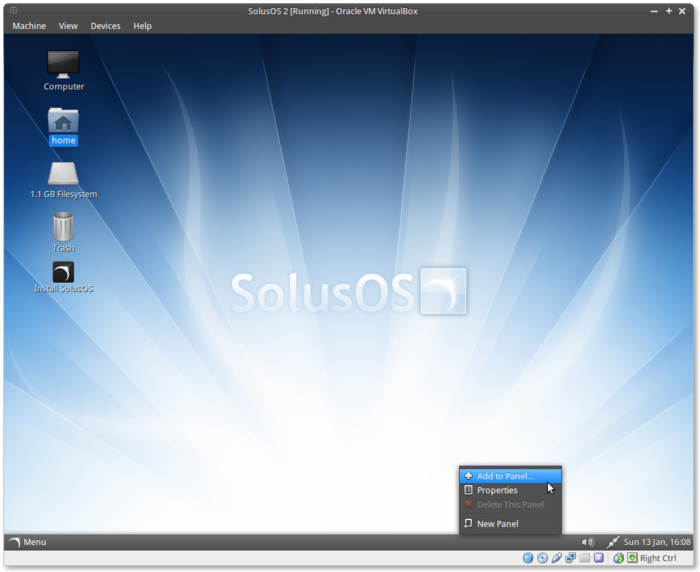Select Properties in the panel context menu
This screenshot has height=572, width=700.
point(497,490)
